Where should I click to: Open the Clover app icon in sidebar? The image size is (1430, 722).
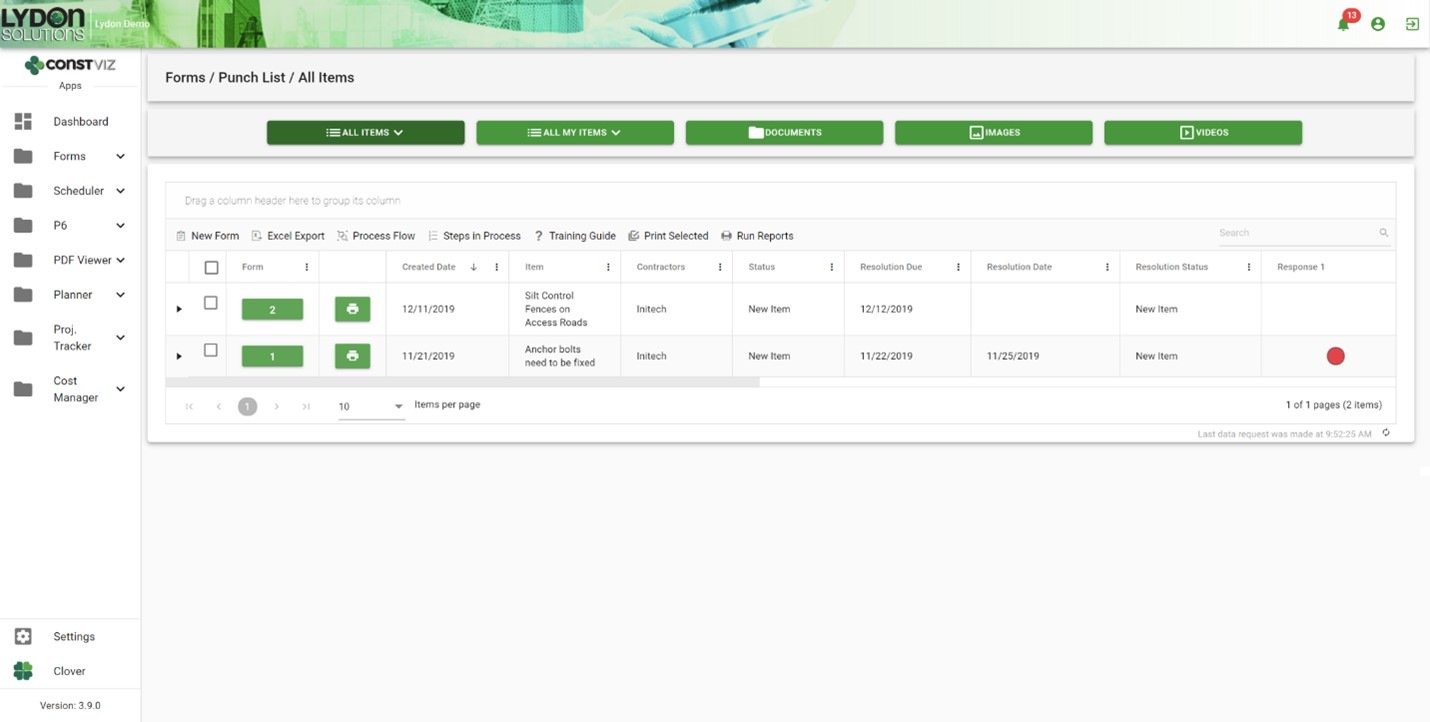point(23,671)
